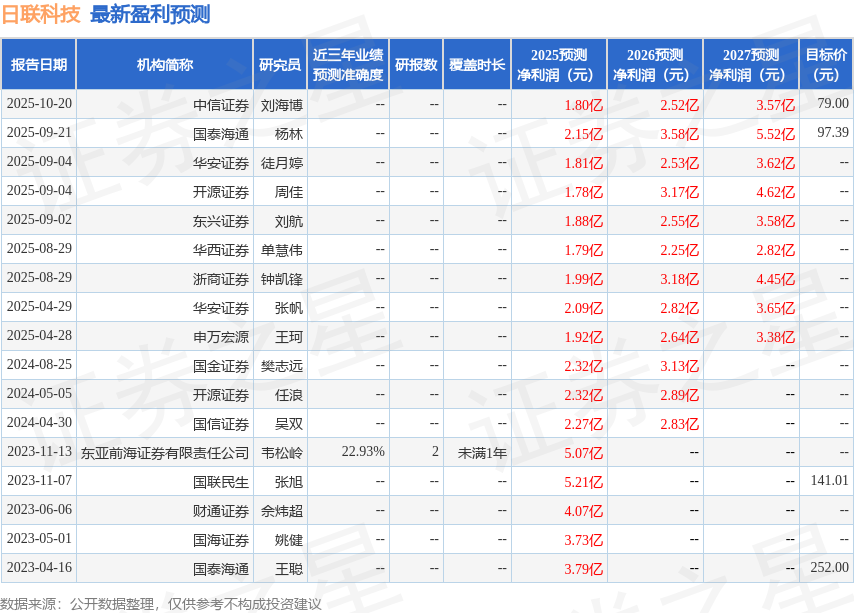The width and height of the screenshot is (854, 613).
Task: Click 申万宏源 institution cell
Action: click(221, 337)
